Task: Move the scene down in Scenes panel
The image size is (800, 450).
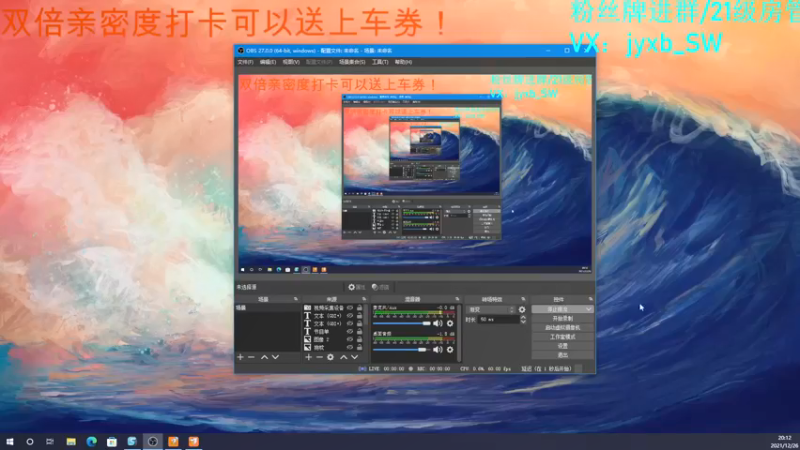Action: tap(276, 357)
